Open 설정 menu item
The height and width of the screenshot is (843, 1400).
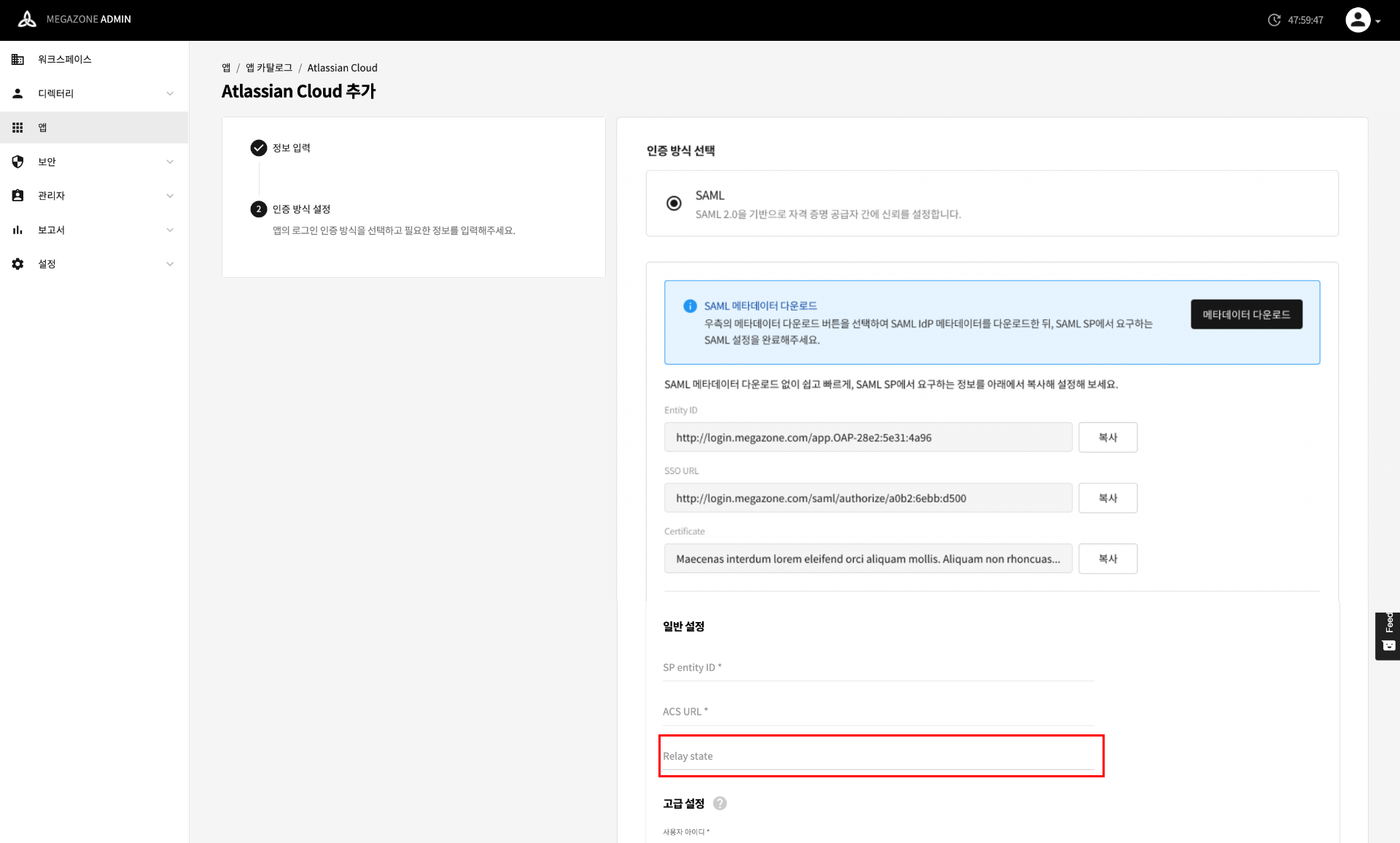point(94,264)
